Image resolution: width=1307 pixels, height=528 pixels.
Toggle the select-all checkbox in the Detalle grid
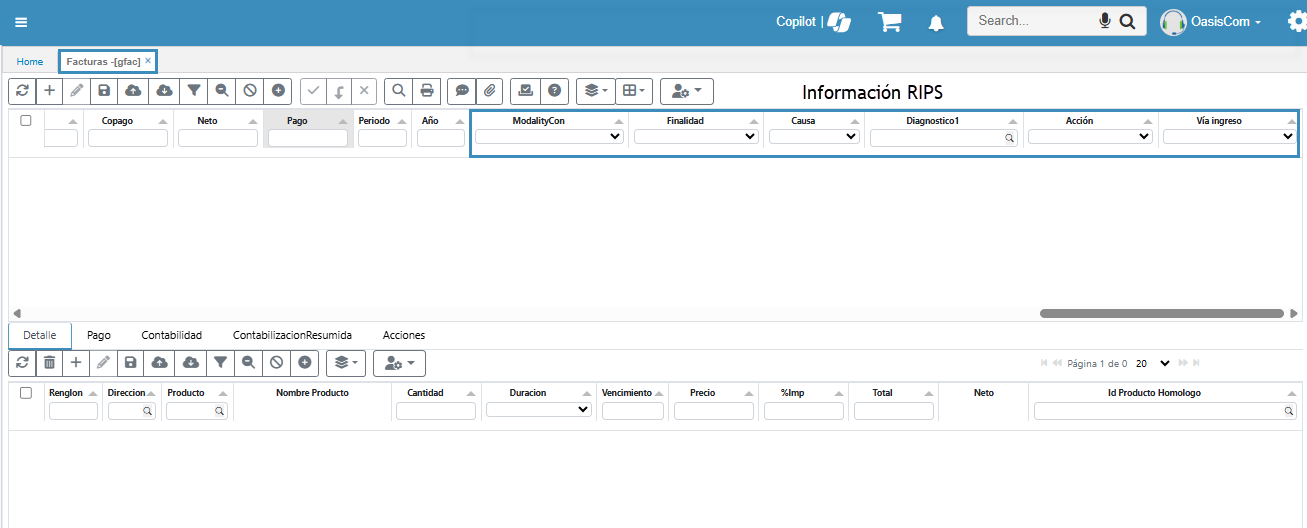point(26,393)
